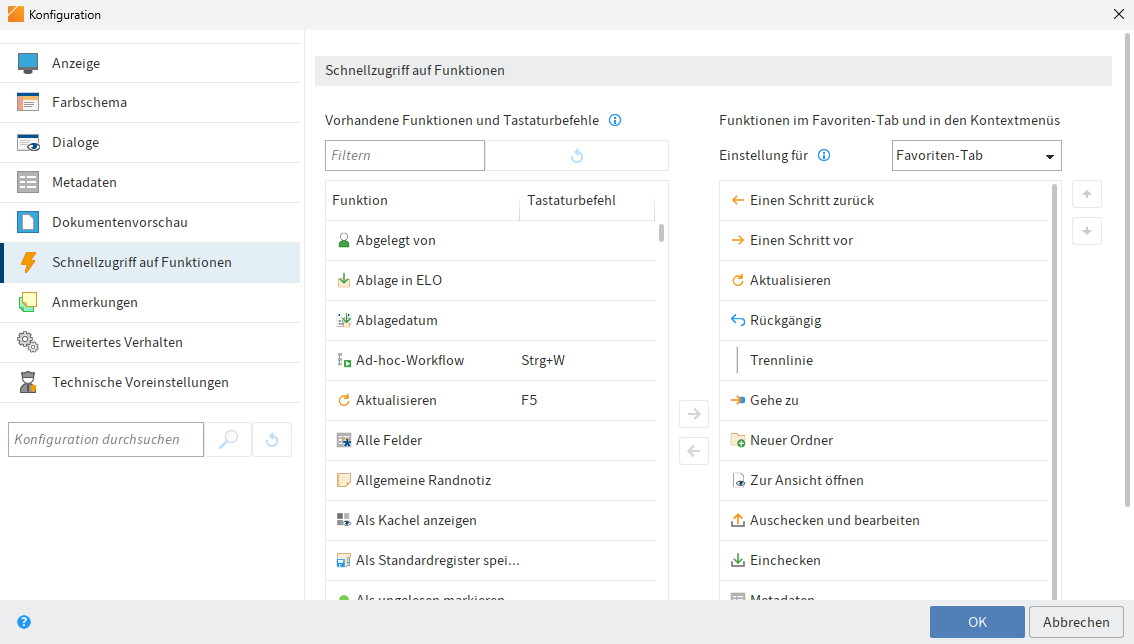Viewport: 1134px width, 644px height.
Task: Click the down arrow to move favorite downward
Action: 1087,231
